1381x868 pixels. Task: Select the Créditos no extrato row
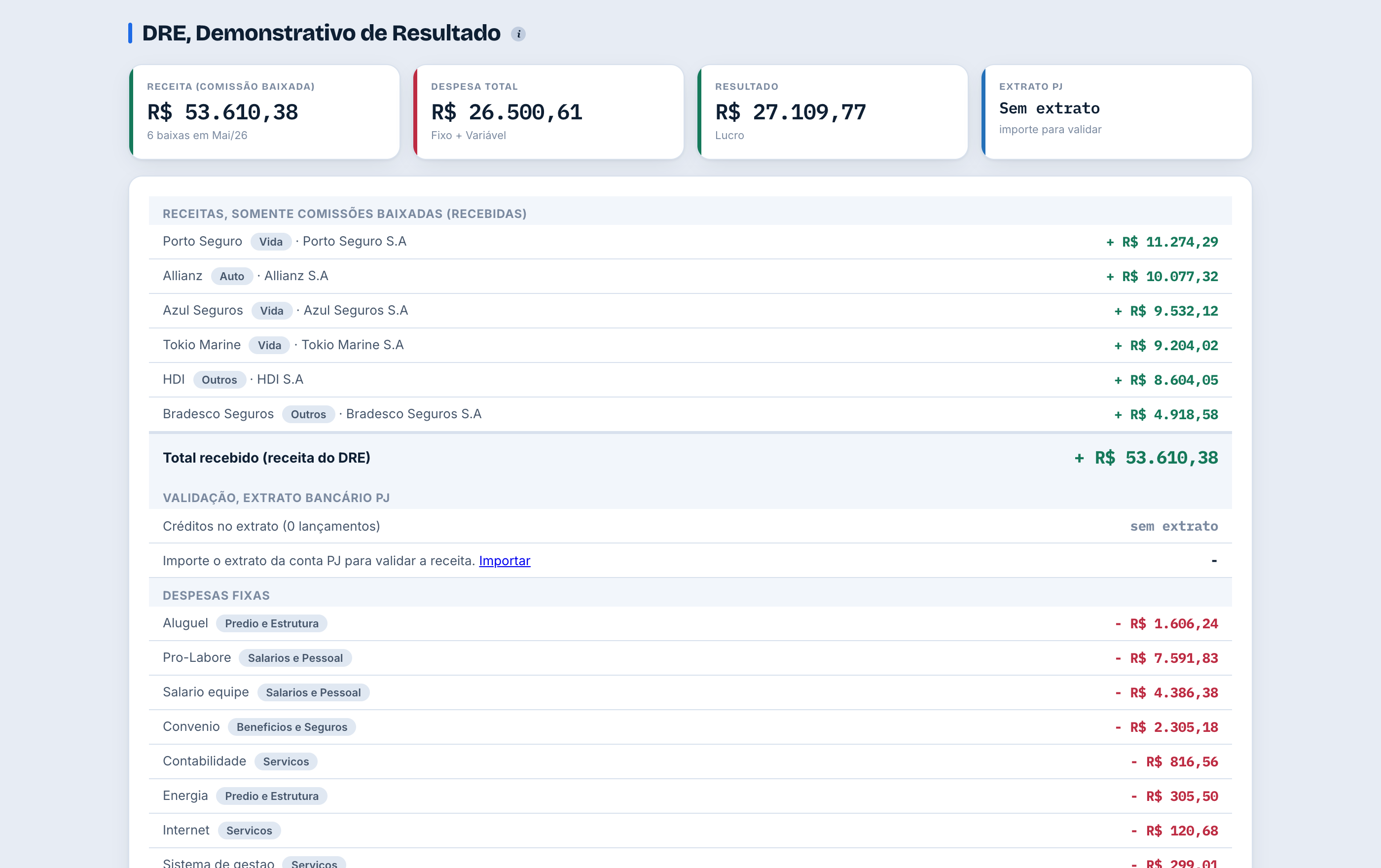(690, 526)
